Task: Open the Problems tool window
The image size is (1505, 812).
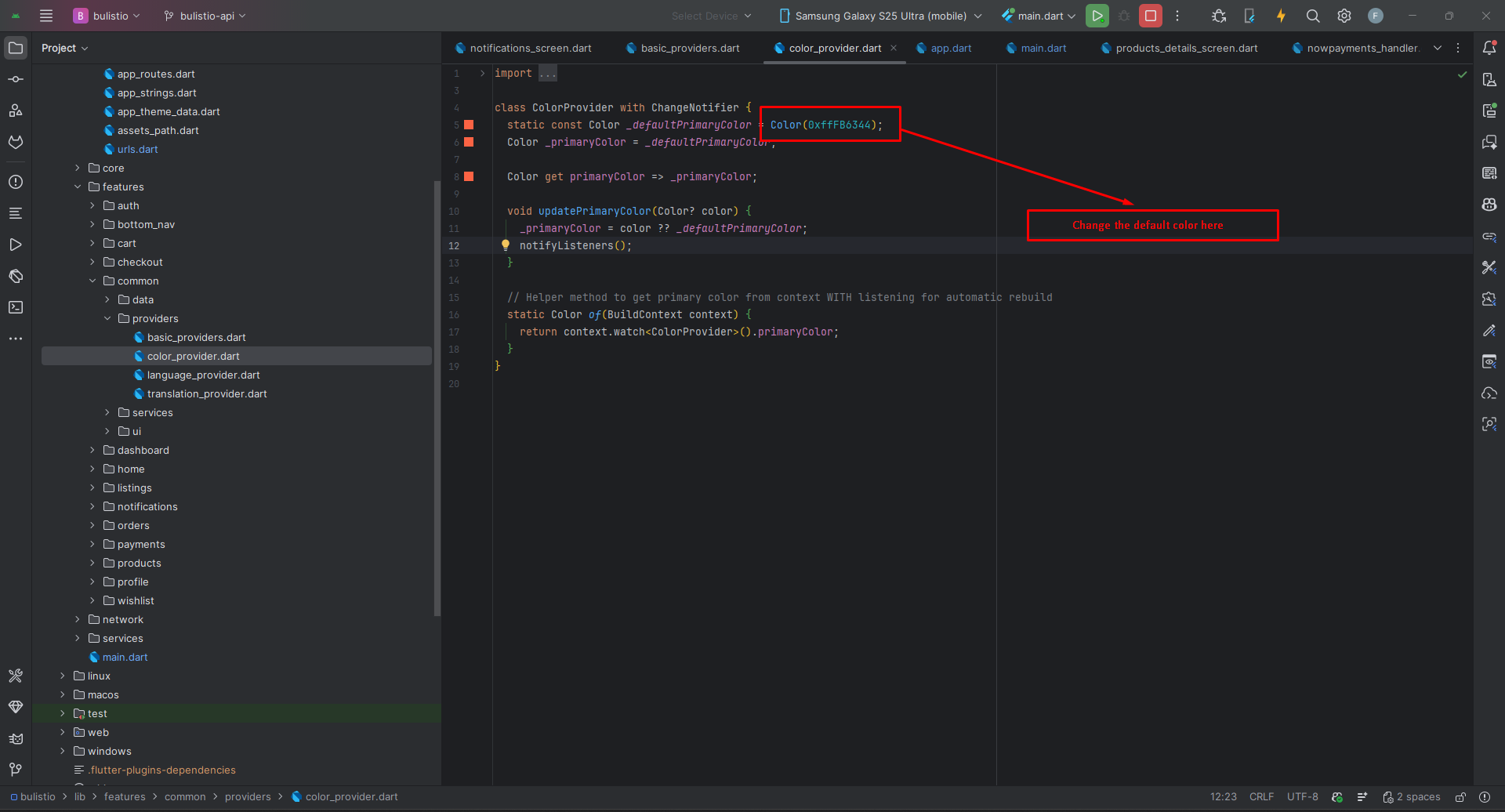Action: (16, 182)
